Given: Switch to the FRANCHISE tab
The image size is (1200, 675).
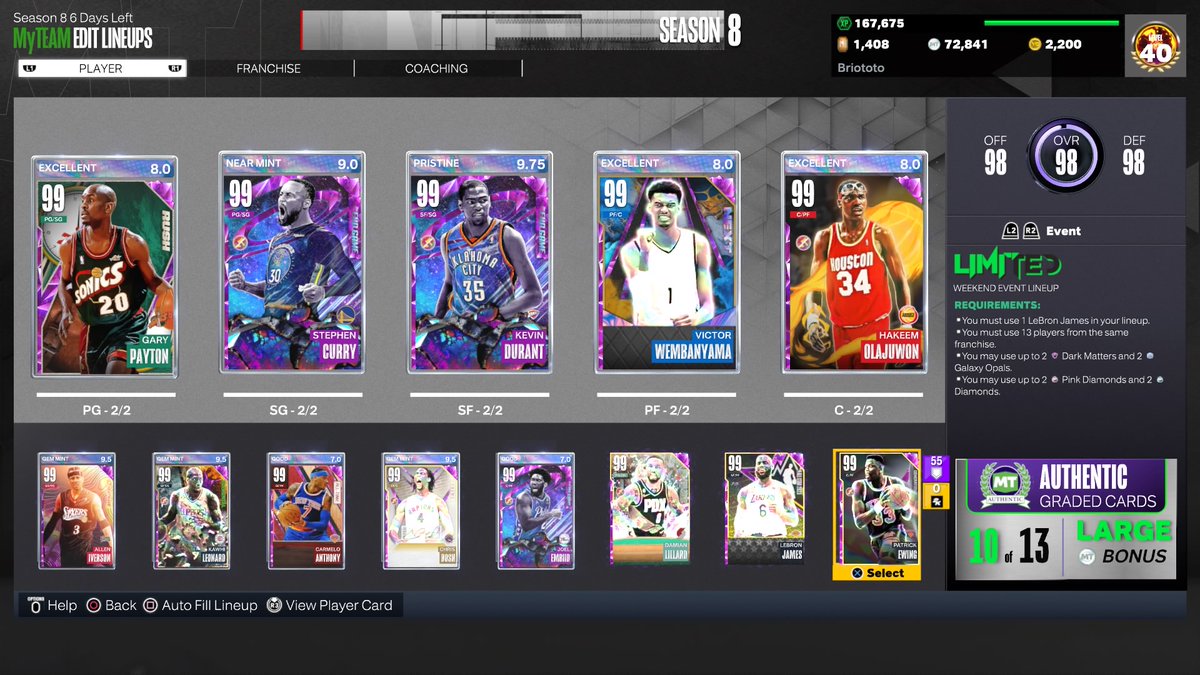Looking at the screenshot, I should tap(267, 68).
